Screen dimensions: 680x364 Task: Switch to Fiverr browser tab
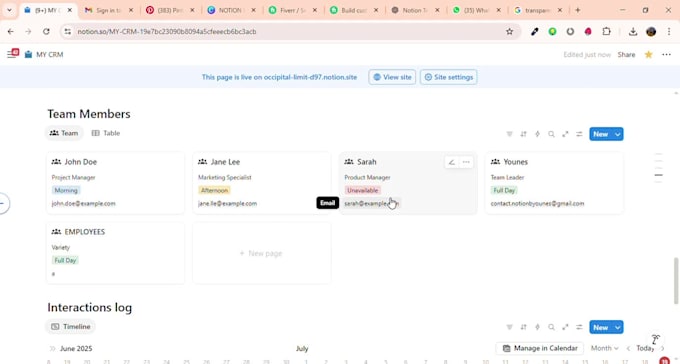pyautogui.click(x=293, y=10)
